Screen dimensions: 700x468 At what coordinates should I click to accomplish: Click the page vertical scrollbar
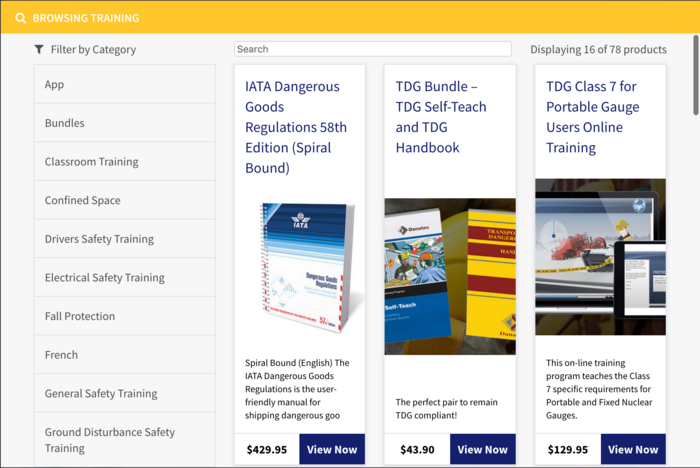[696, 75]
